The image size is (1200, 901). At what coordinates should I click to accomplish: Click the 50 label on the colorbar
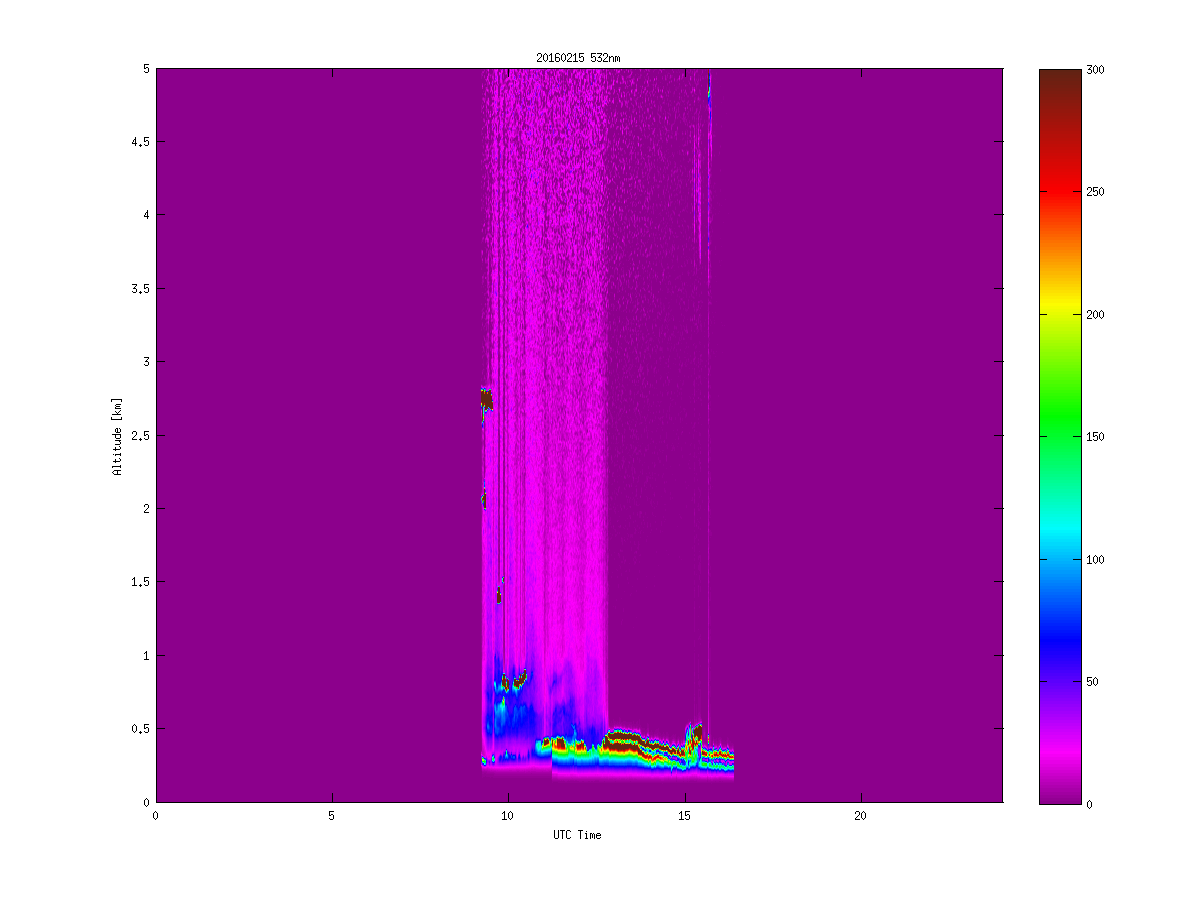[x=1093, y=682]
